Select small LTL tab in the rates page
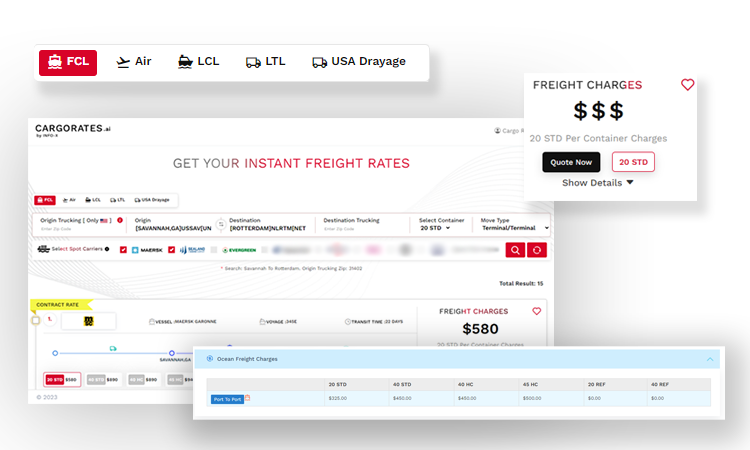Screen dimensions: 750x450 (x=117, y=200)
